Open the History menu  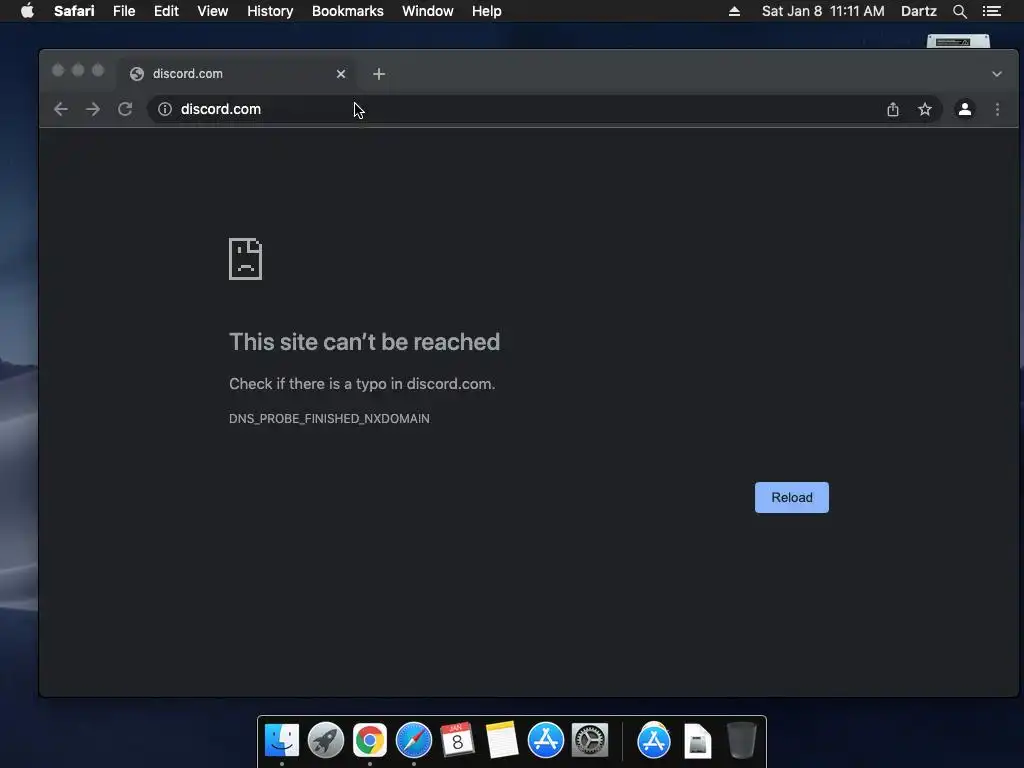[270, 11]
